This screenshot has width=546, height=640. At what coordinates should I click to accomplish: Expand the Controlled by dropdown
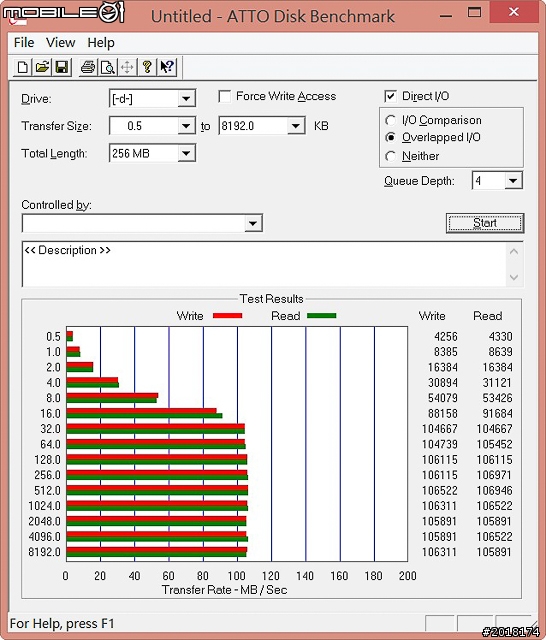pos(253,223)
